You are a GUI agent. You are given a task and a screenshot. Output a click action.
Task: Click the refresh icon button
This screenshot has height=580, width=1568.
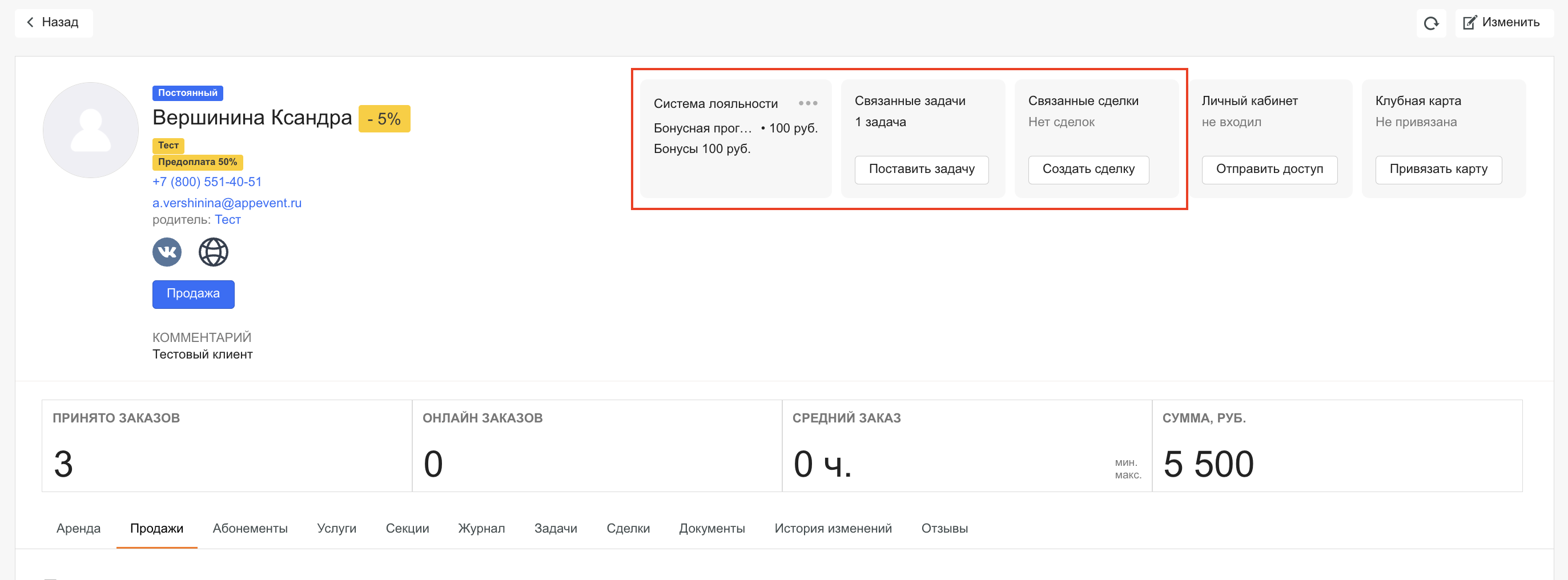(x=1430, y=23)
